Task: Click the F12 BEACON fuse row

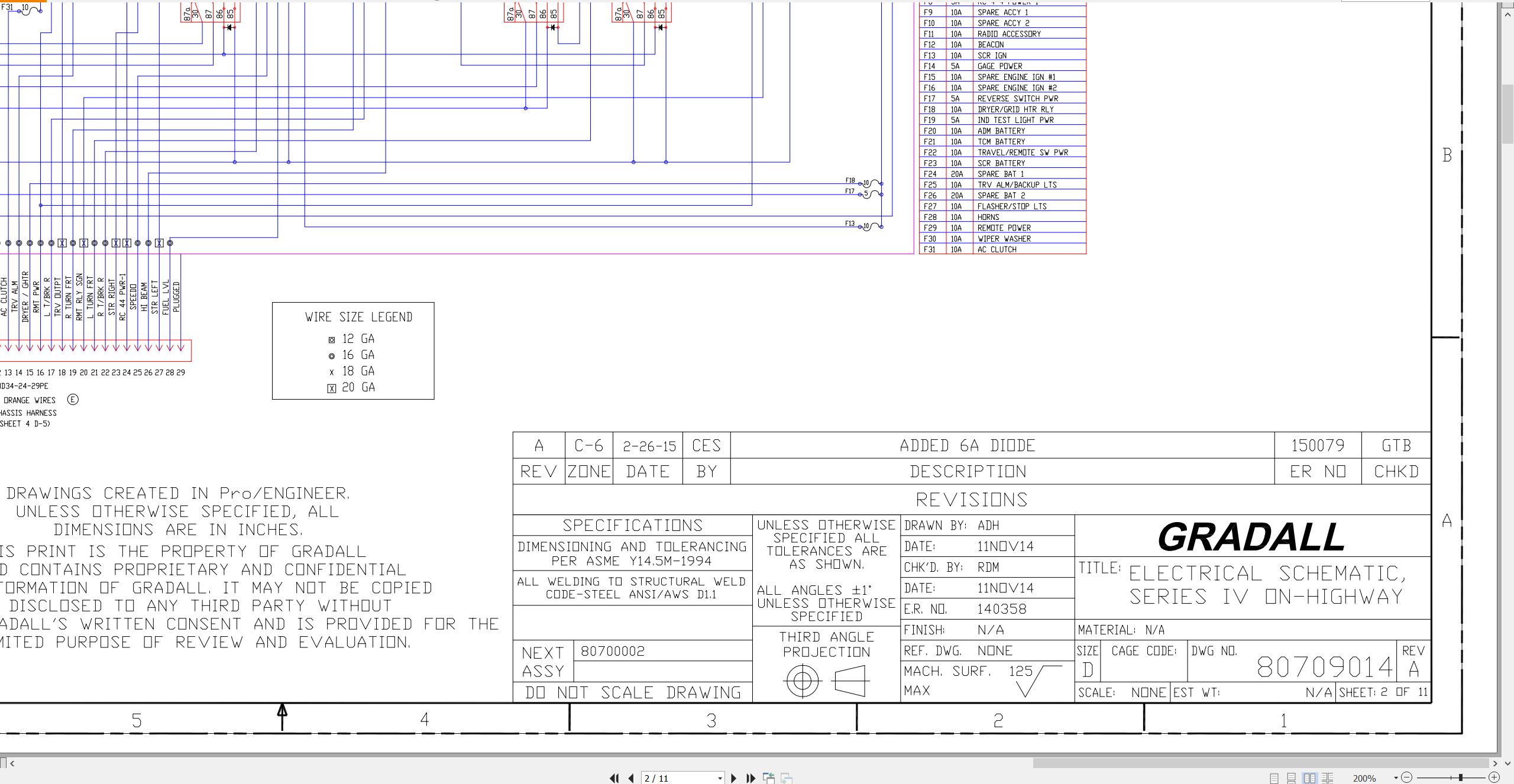Action: coord(1003,44)
